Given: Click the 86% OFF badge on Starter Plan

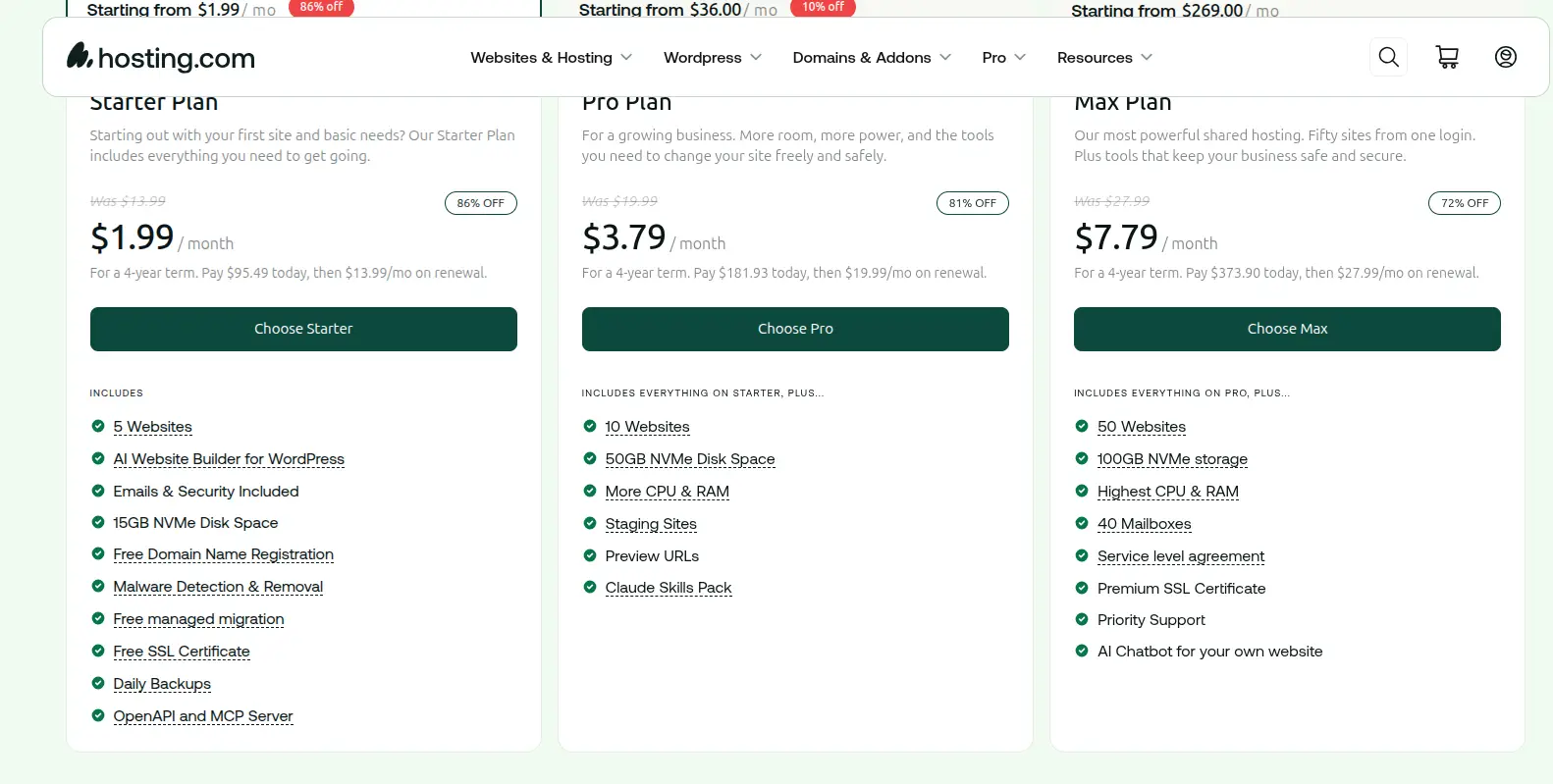Looking at the screenshot, I should (481, 203).
